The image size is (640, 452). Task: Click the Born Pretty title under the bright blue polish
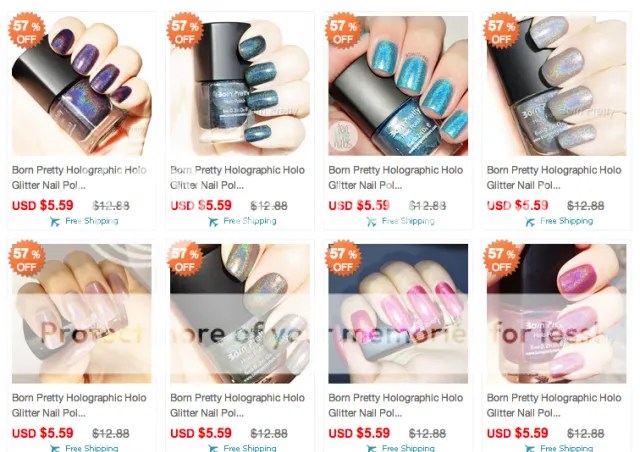point(396,177)
